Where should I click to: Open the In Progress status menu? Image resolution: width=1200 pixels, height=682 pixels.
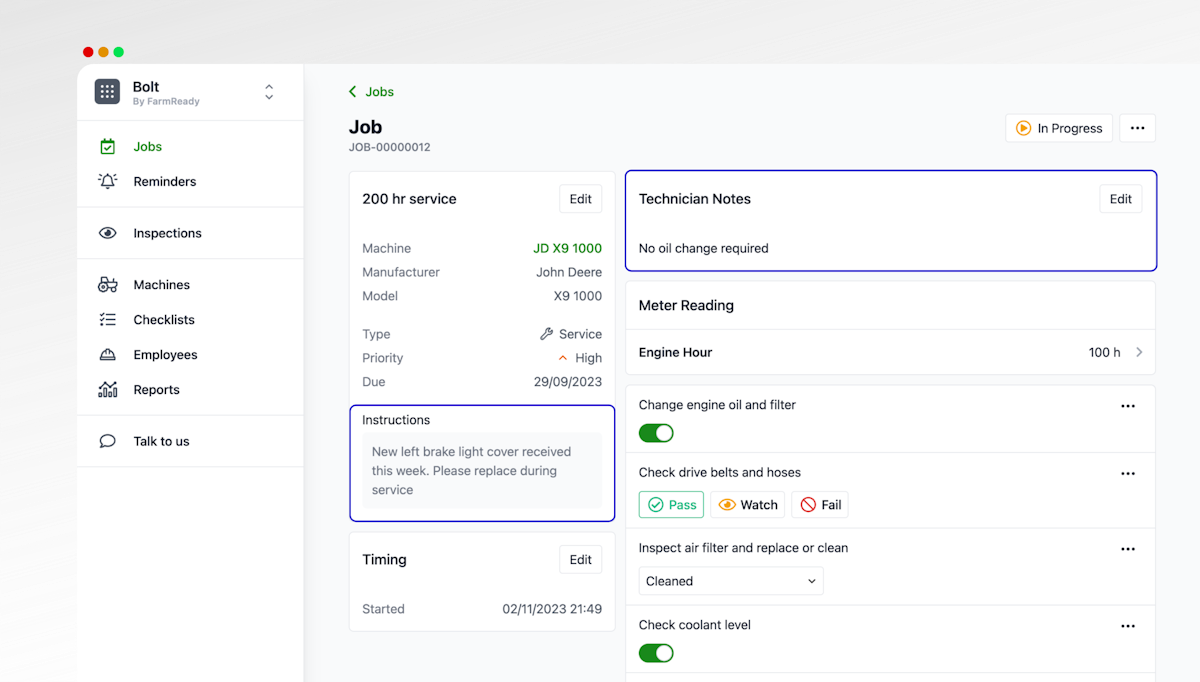[1059, 128]
